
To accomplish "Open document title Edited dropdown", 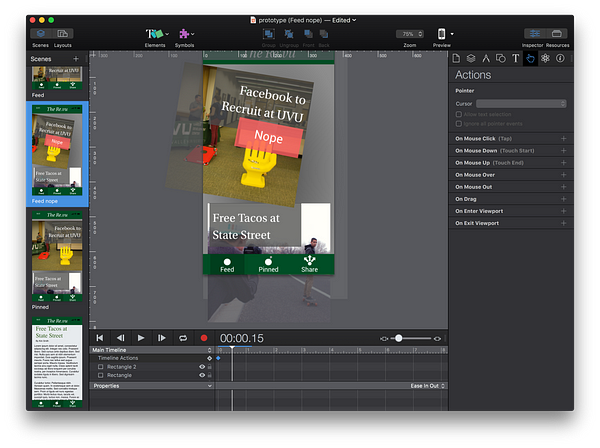I will coord(344,20).
